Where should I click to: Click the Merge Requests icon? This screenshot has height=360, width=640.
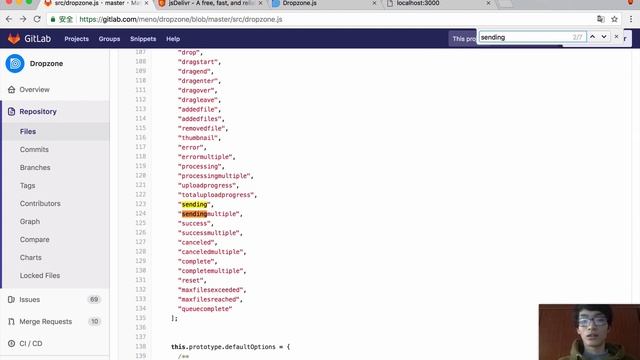click(x=11, y=322)
